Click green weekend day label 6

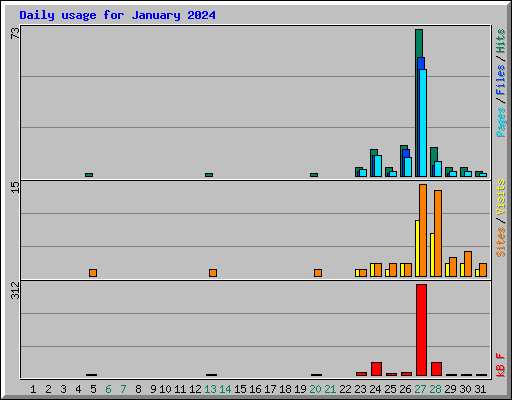108,389
